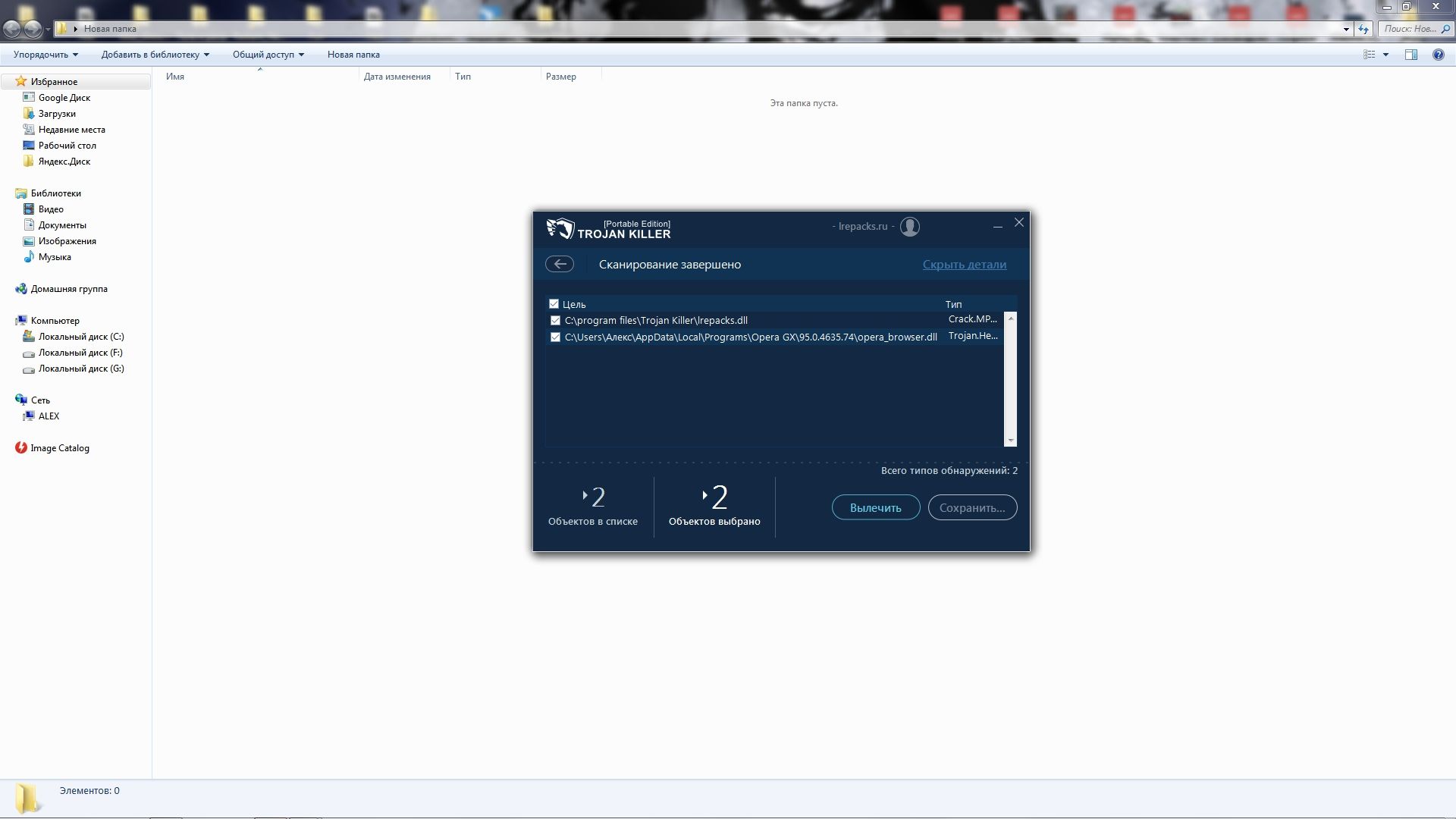The height and width of the screenshot is (819, 1456).
Task: Open Google Диск in favorites
Action: 64,98
